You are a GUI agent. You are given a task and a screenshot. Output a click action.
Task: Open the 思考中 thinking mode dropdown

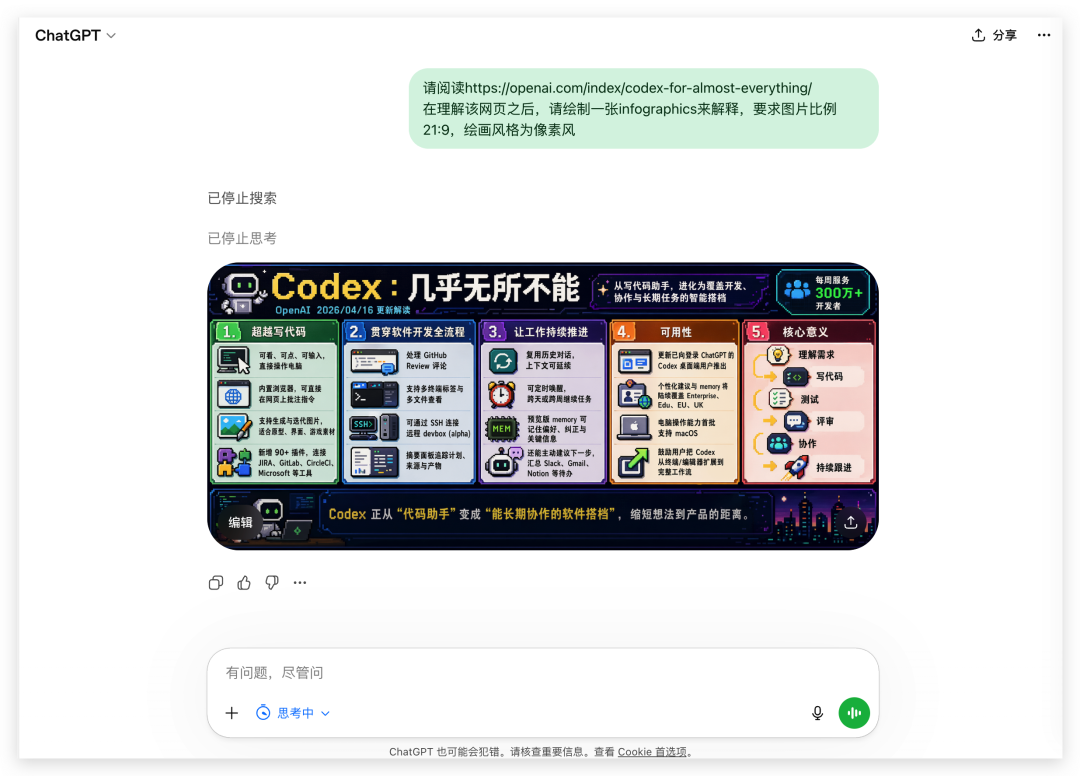[x=293, y=713]
